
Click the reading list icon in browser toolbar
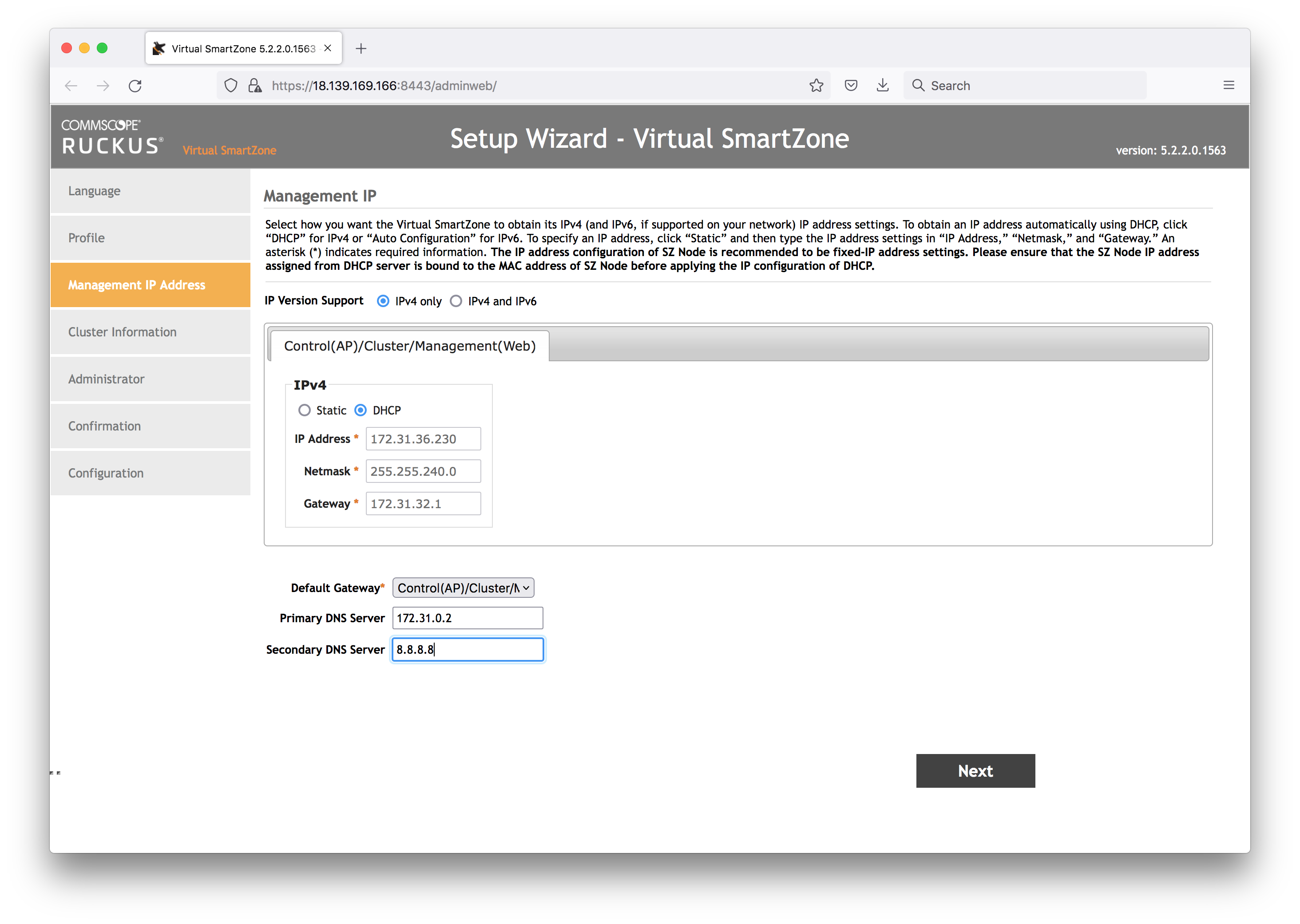point(852,85)
